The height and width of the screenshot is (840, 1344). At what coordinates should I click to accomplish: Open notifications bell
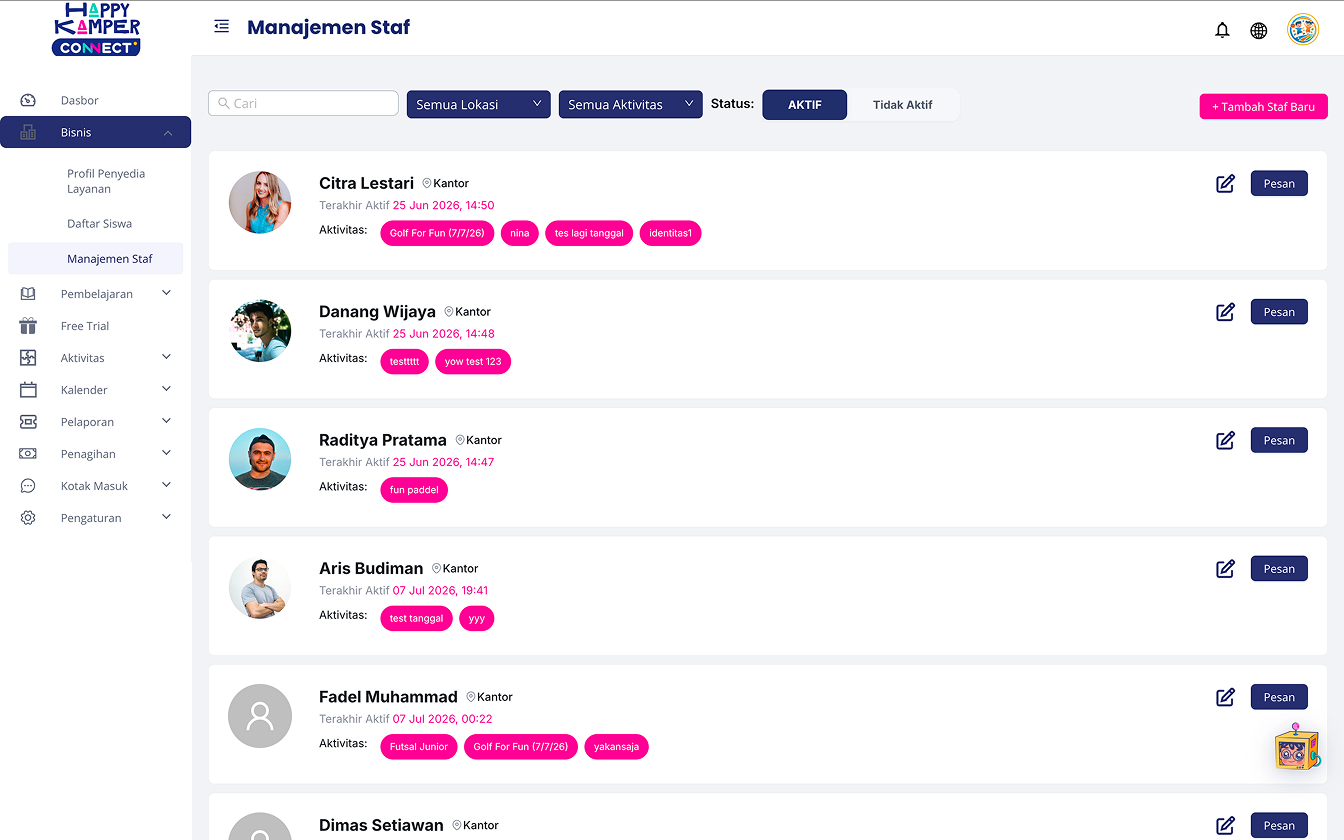click(1222, 30)
